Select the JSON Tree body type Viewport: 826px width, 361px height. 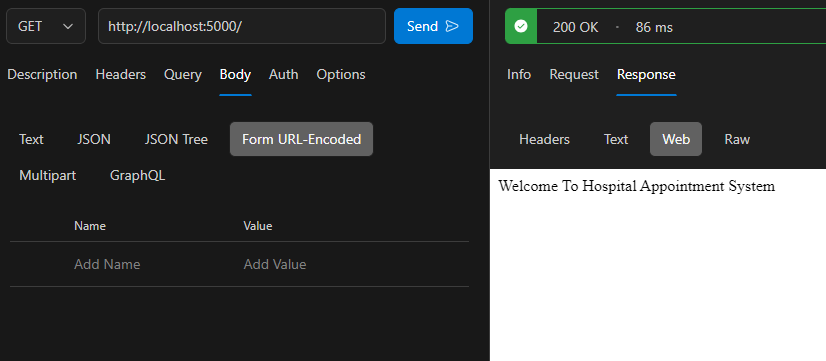pyautogui.click(x=176, y=139)
